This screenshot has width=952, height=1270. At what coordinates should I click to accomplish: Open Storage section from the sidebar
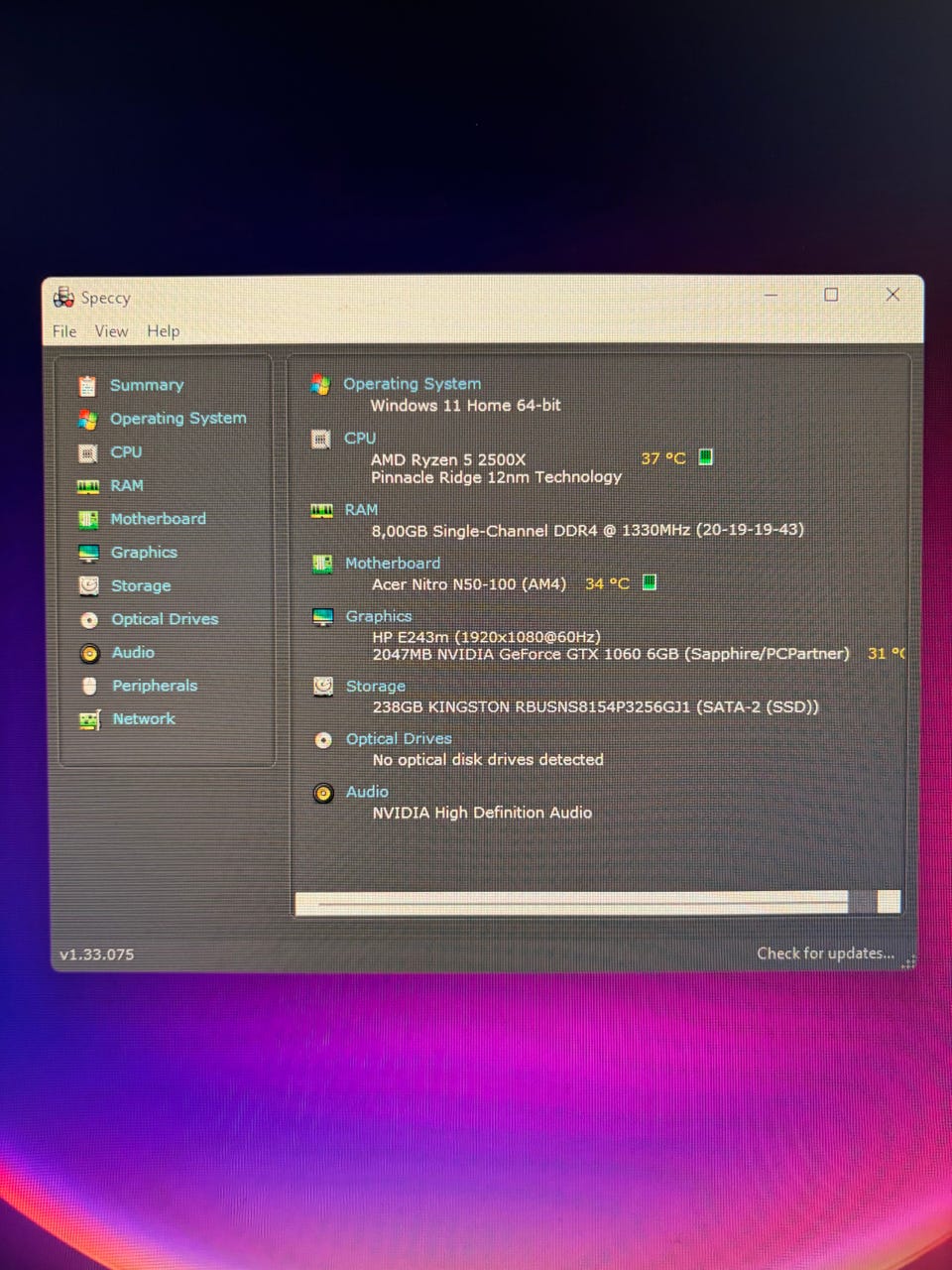point(141,586)
